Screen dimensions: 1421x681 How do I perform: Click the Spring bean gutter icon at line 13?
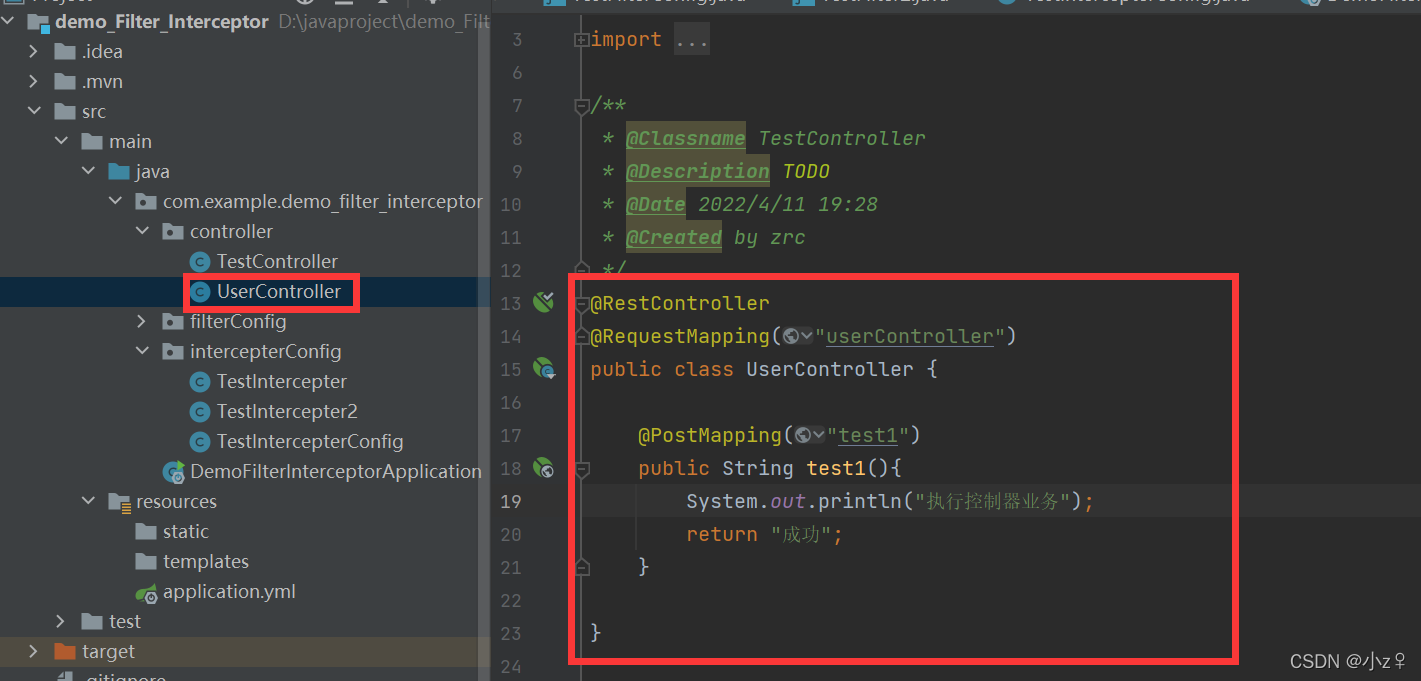tap(544, 302)
